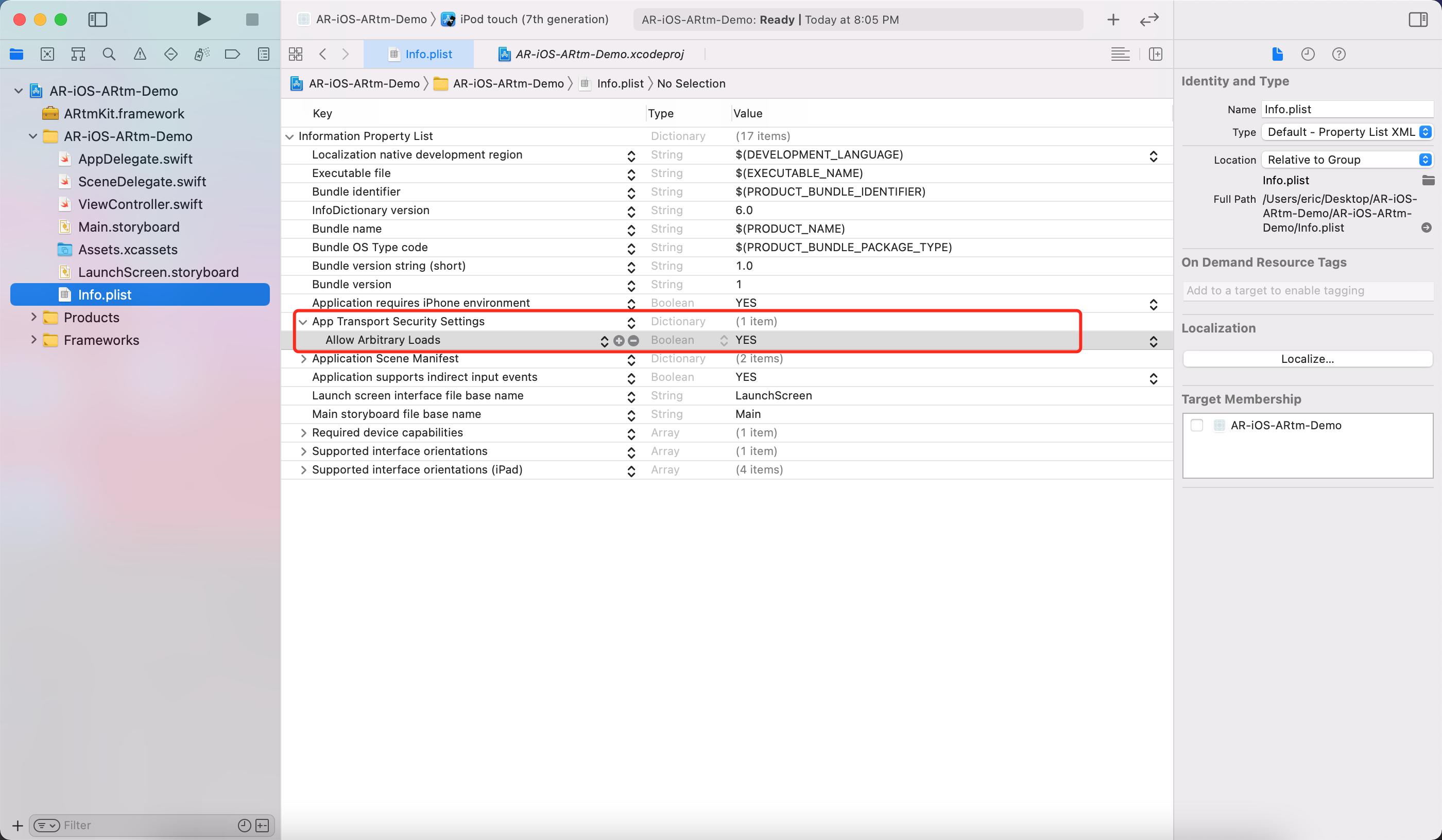This screenshot has width=1442, height=840.
Task: Click the Filter field in navigator
Action: point(149,825)
